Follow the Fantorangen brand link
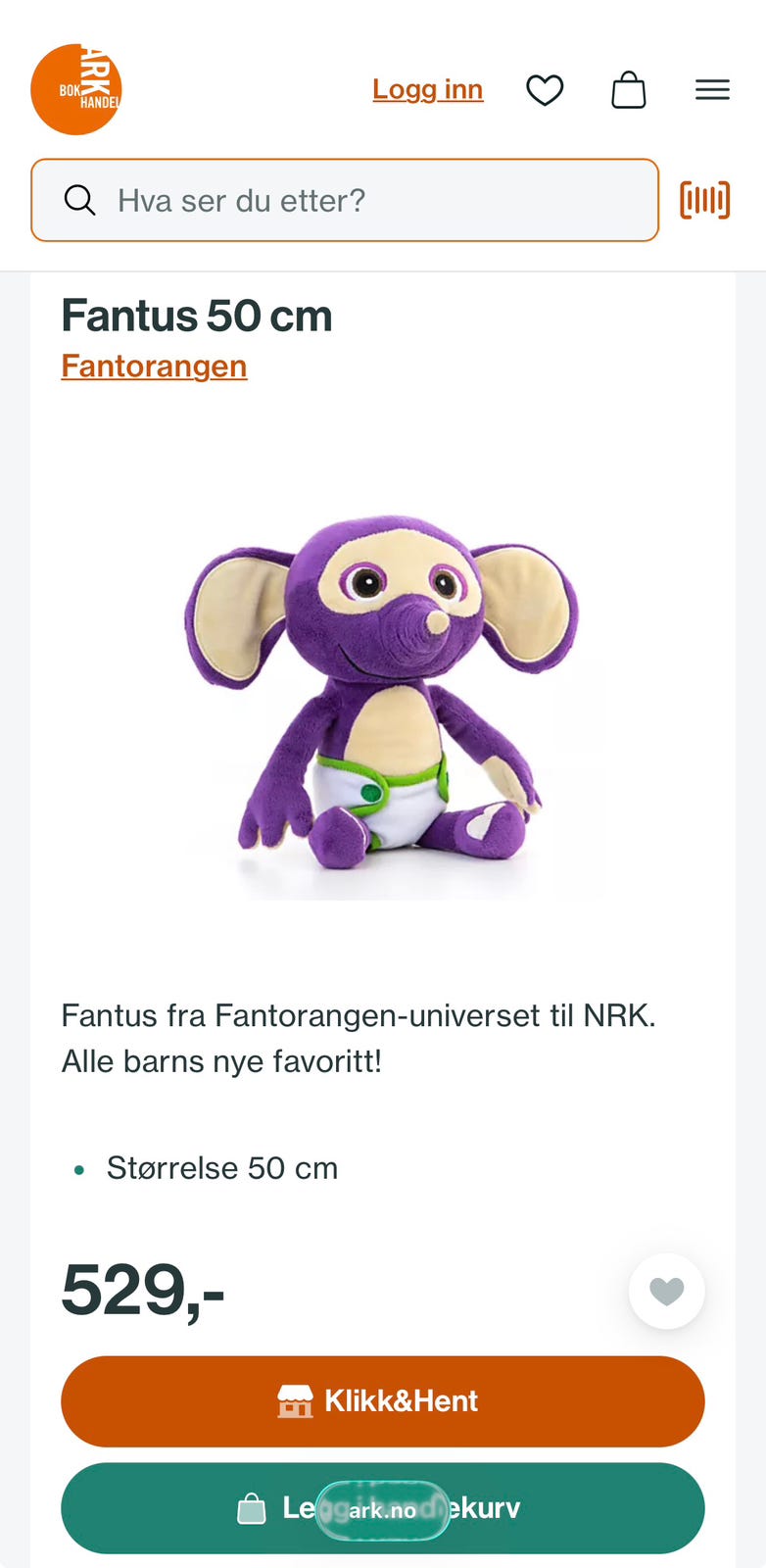This screenshot has height=1568, width=766. click(154, 367)
